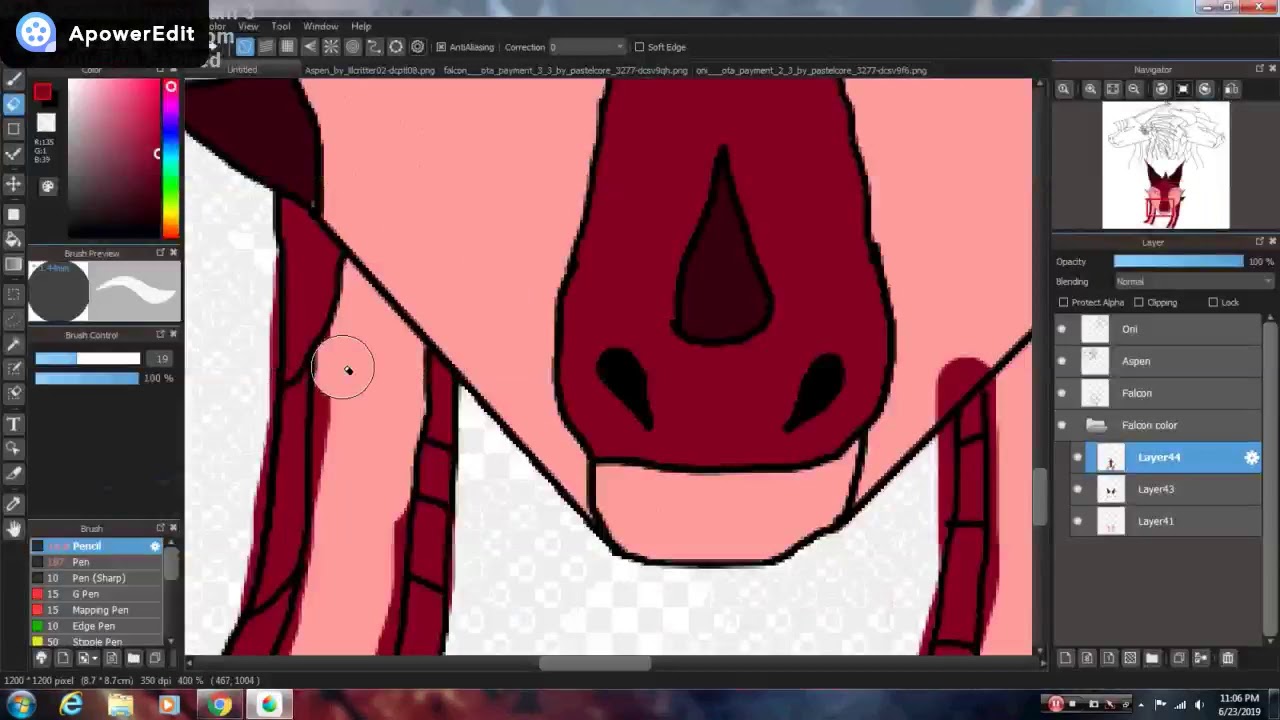Click the canvas horizontal scrollbar
The height and width of the screenshot is (720, 1280).
coord(595,663)
